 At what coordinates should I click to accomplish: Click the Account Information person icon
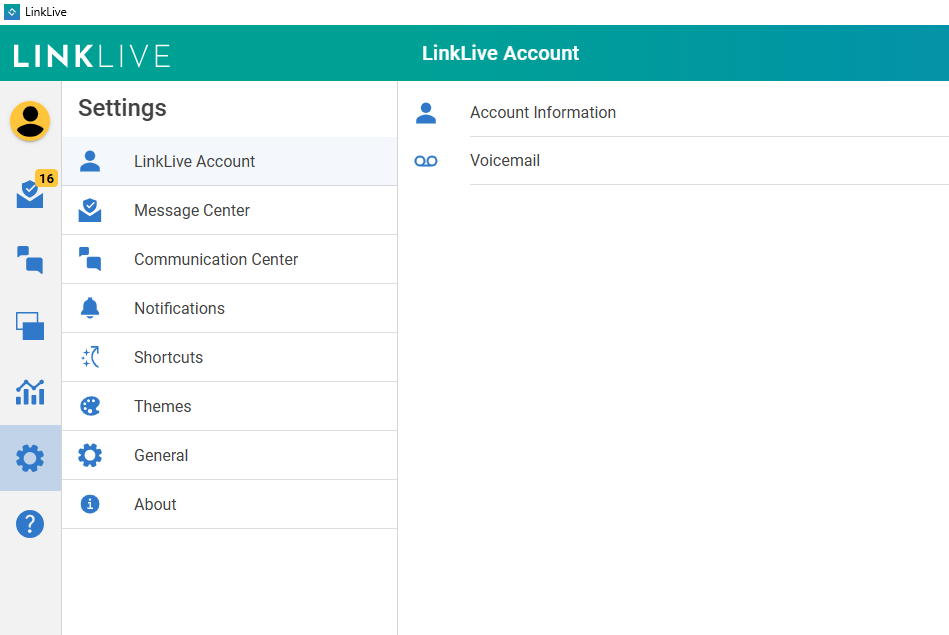click(x=426, y=113)
